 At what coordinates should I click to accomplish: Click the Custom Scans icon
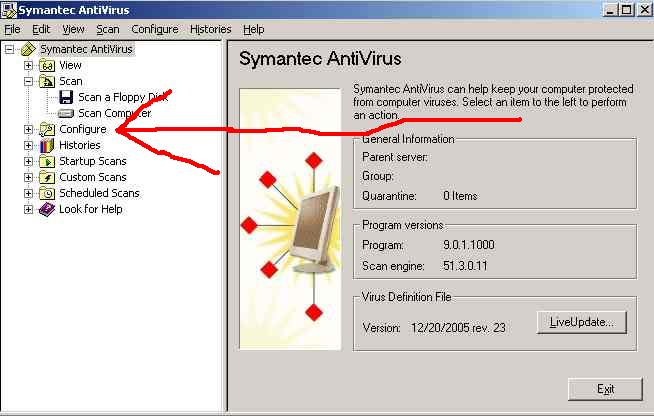pyautogui.click(x=47, y=177)
